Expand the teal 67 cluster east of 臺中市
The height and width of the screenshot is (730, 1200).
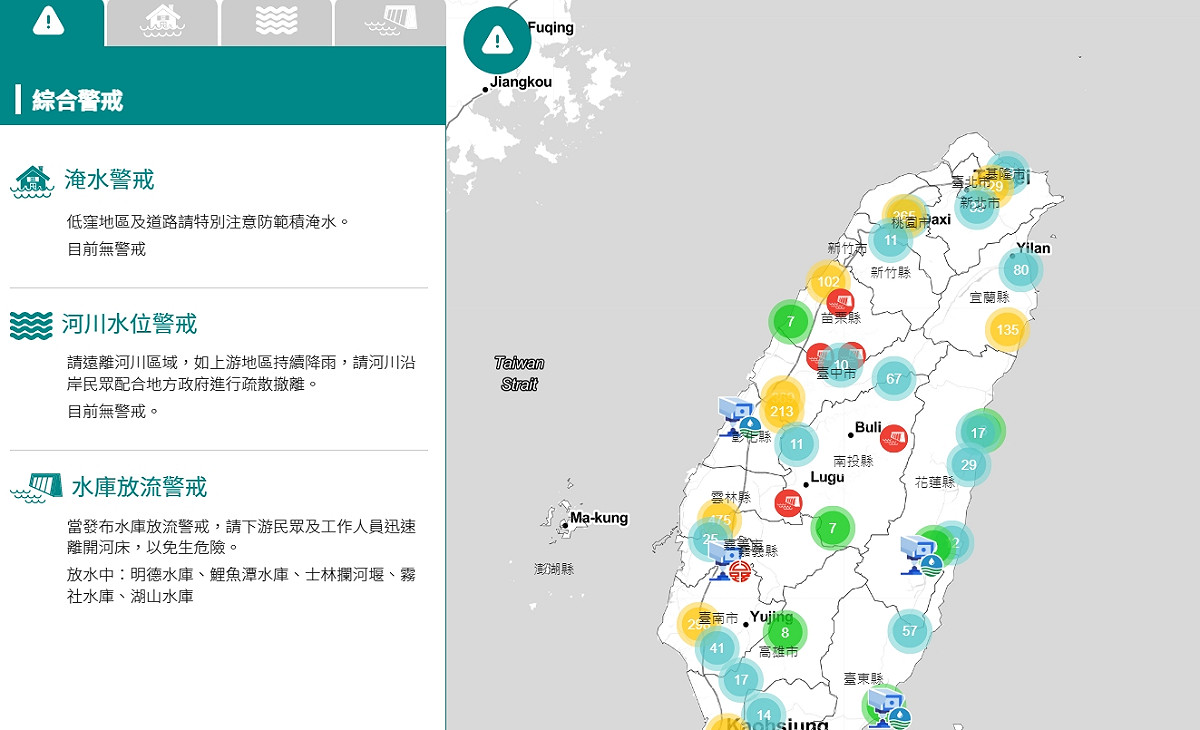(x=894, y=379)
